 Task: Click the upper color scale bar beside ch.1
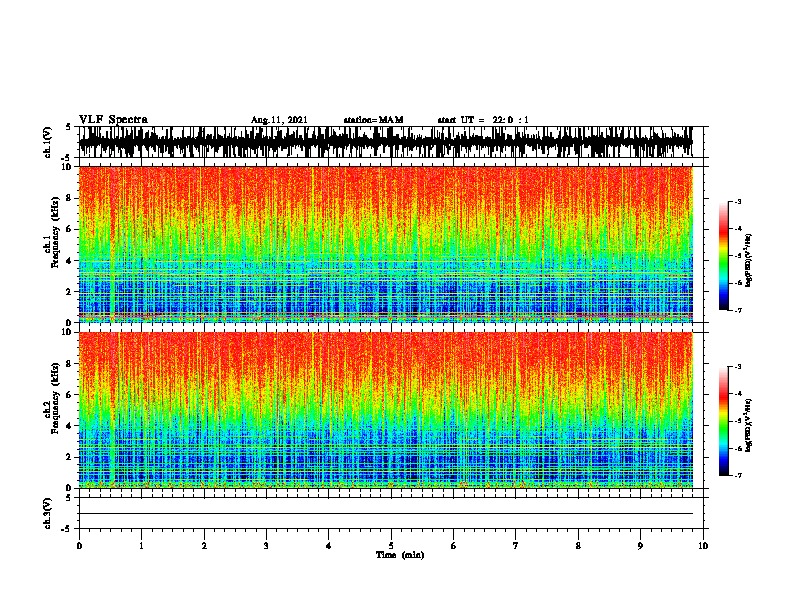click(x=723, y=256)
